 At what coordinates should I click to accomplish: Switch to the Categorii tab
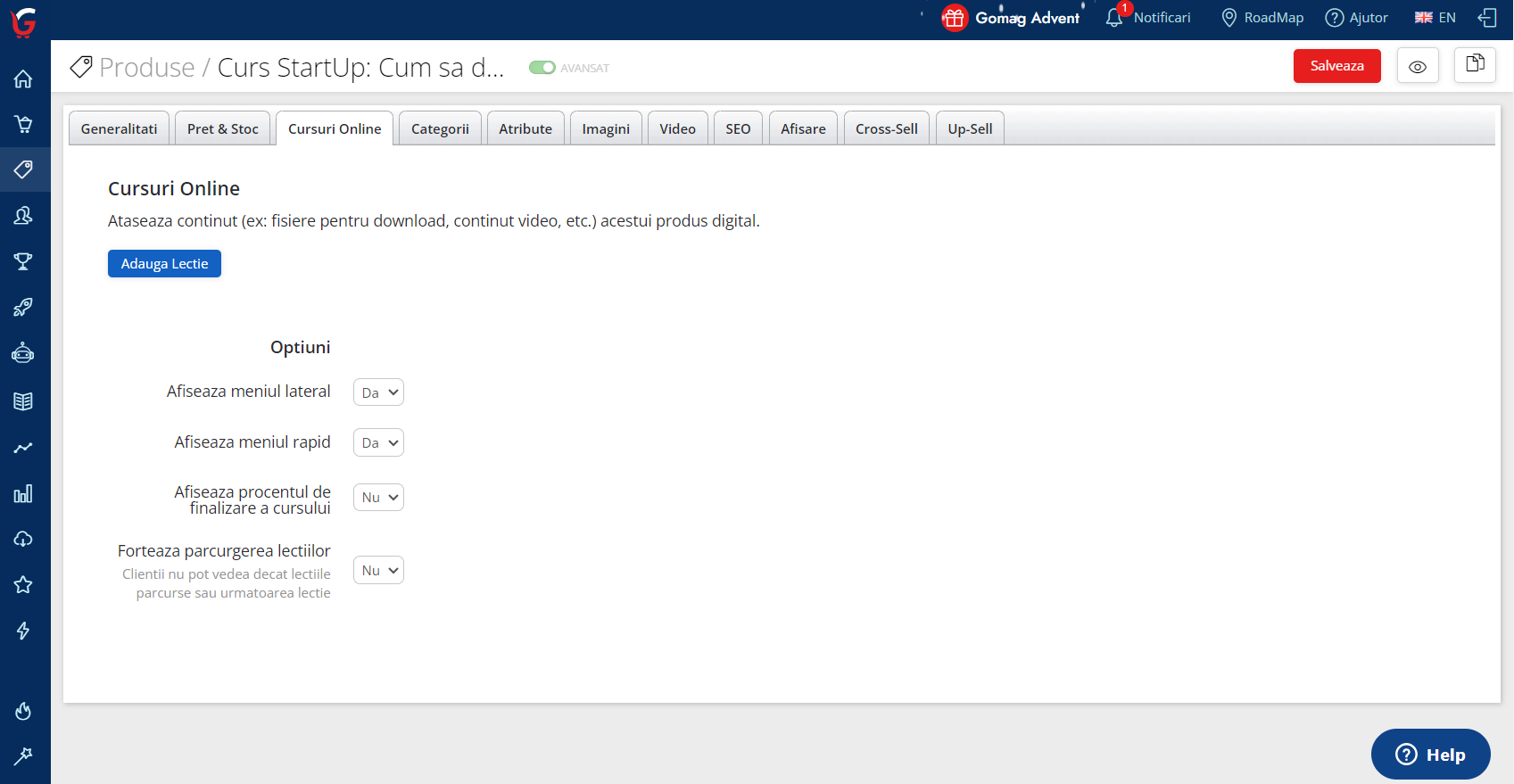pos(440,128)
